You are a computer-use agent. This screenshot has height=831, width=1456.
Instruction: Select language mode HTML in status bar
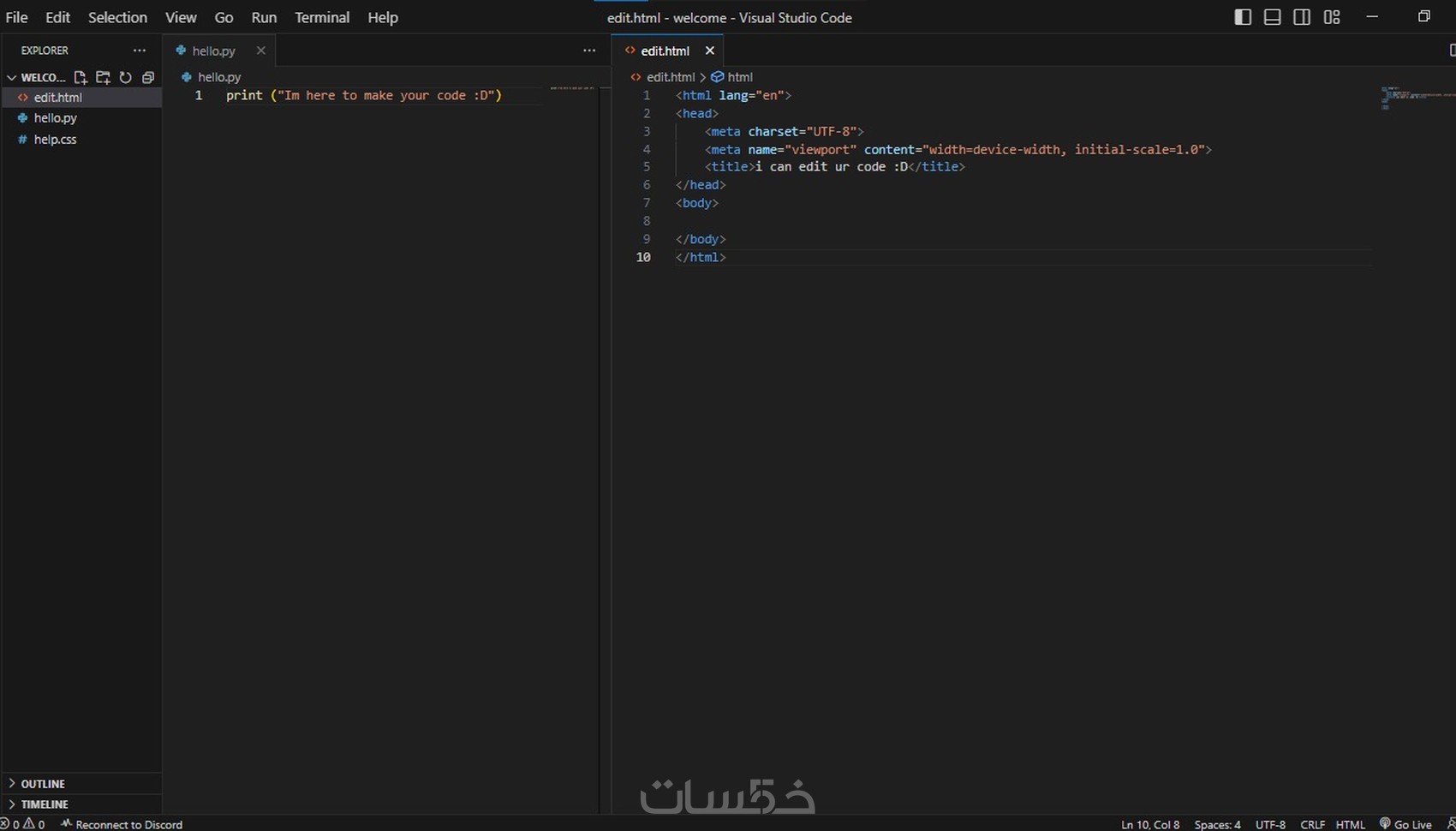(x=1351, y=824)
